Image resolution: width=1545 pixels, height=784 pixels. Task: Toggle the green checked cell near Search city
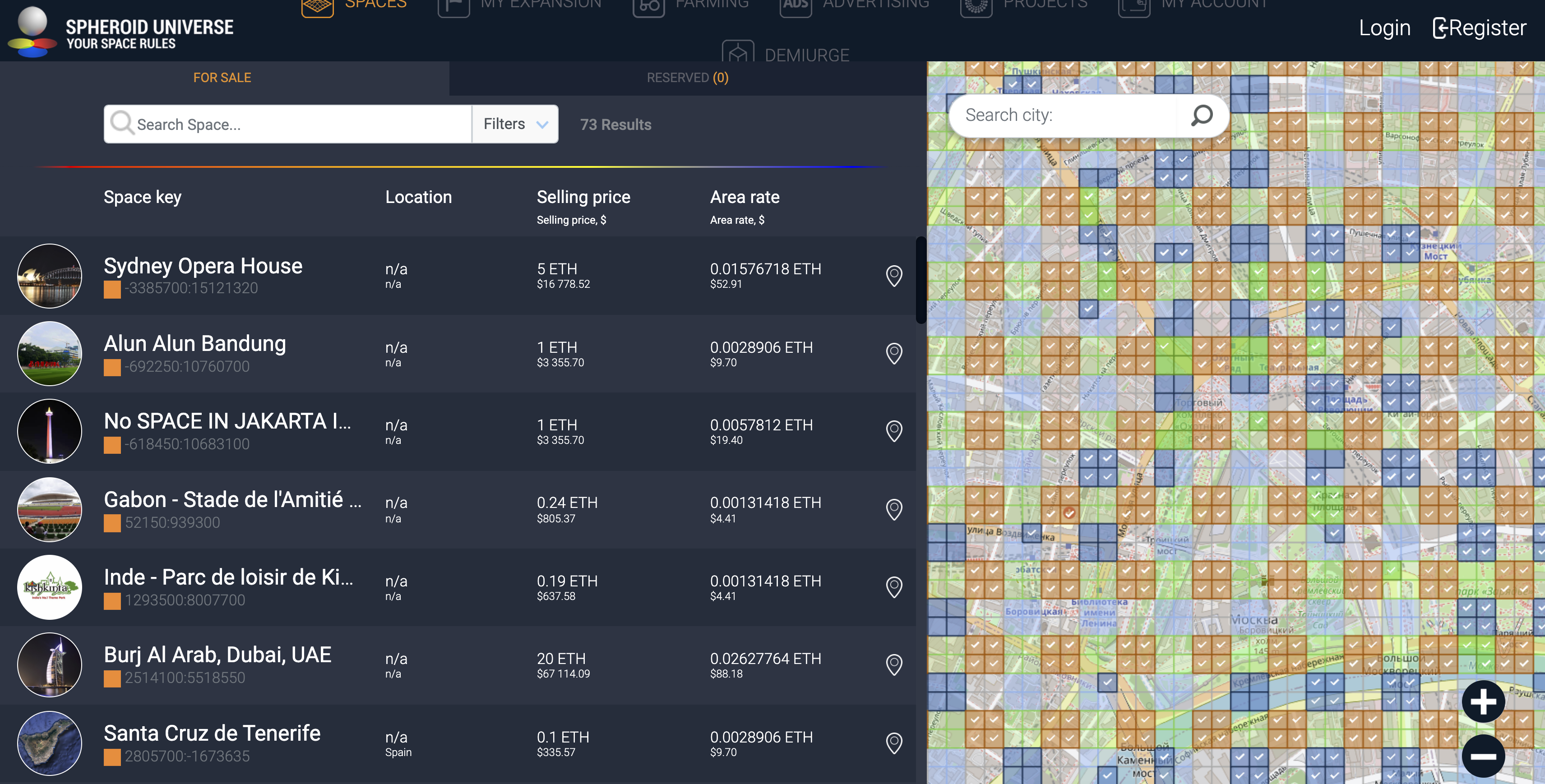pyautogui.click(x=1088, y=197)
